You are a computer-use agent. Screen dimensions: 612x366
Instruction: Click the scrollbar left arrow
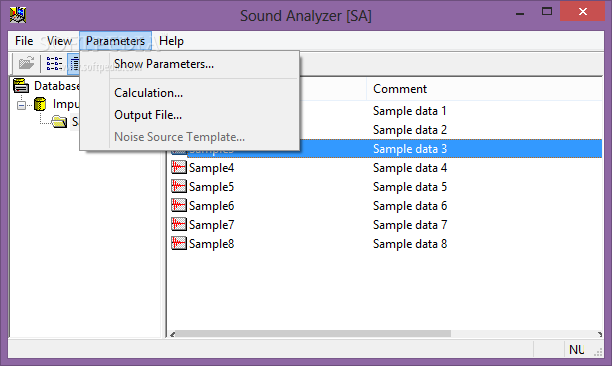173,334
